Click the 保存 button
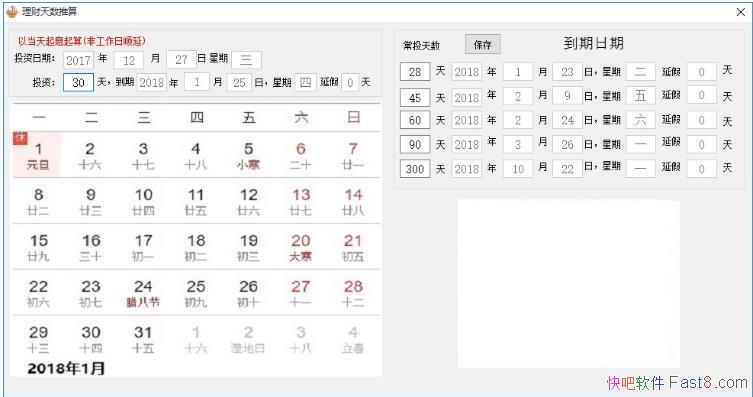 [x=483, y=45]
